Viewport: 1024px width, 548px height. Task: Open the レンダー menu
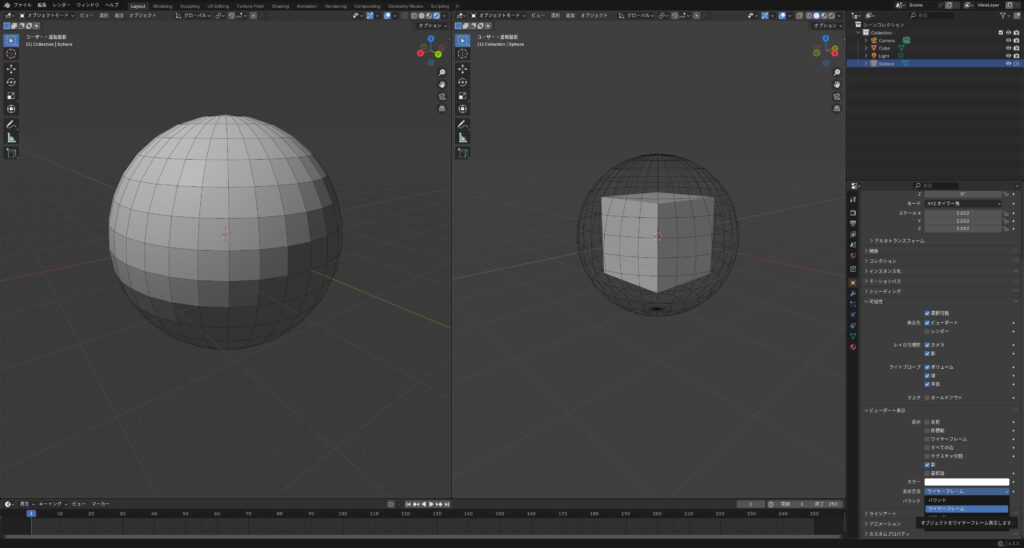[61, 5]
